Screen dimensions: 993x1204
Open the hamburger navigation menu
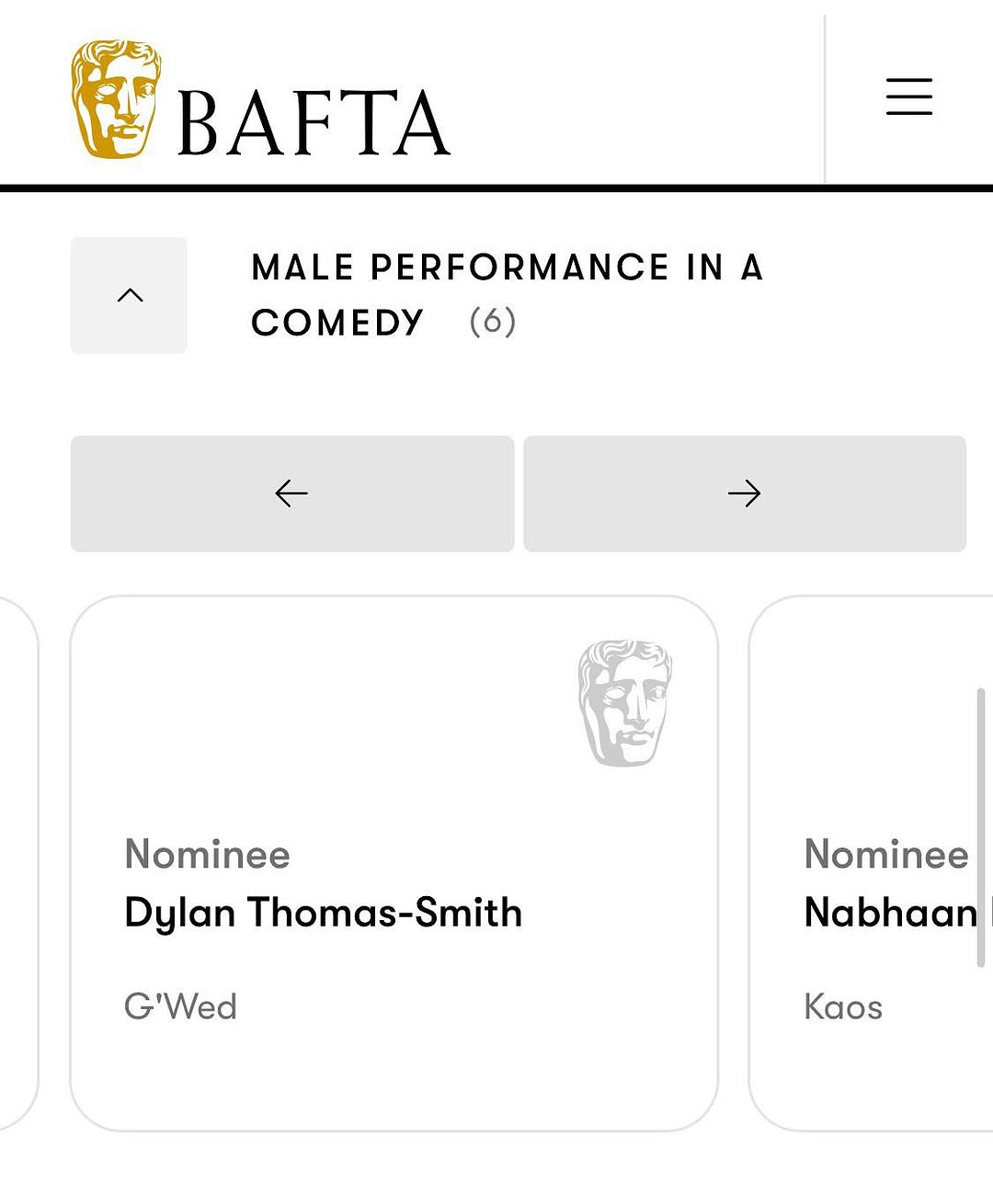[x=908, y=97]
